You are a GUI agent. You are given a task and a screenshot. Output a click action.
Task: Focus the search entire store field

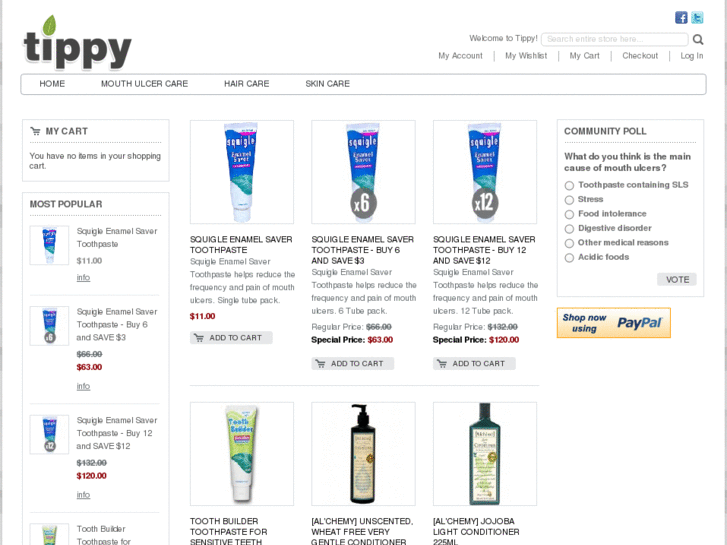click(x=615, y=39)
